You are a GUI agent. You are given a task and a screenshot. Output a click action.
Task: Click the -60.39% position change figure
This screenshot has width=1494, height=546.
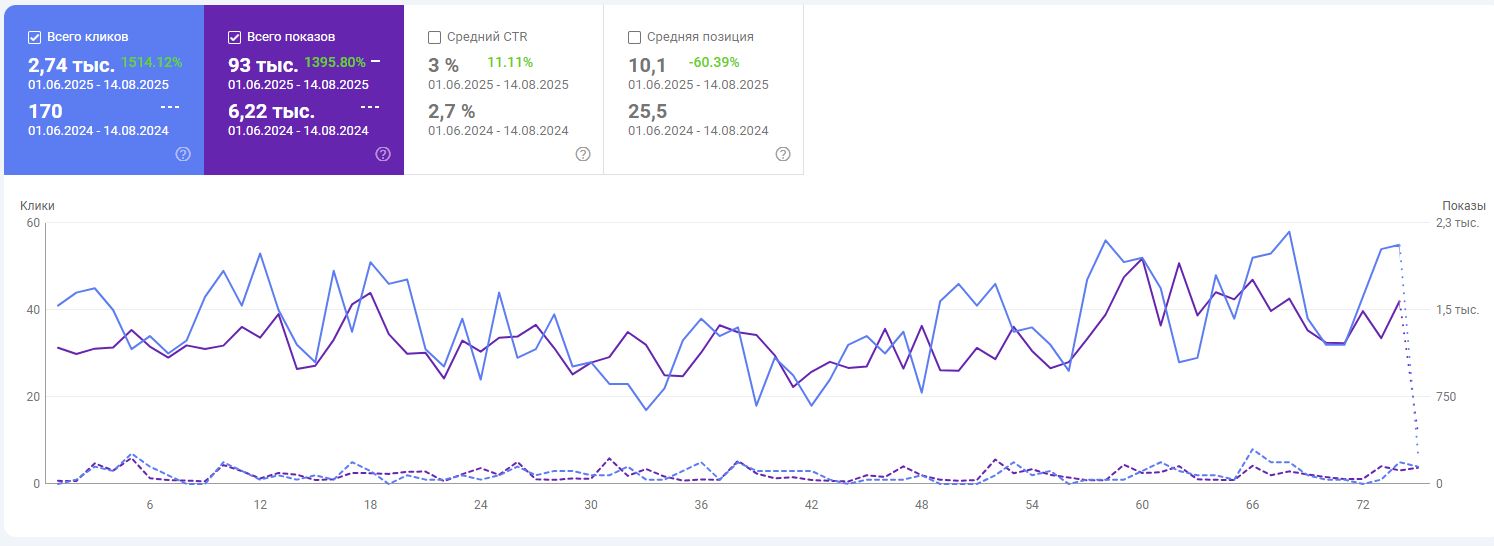[x=714, y=62]
